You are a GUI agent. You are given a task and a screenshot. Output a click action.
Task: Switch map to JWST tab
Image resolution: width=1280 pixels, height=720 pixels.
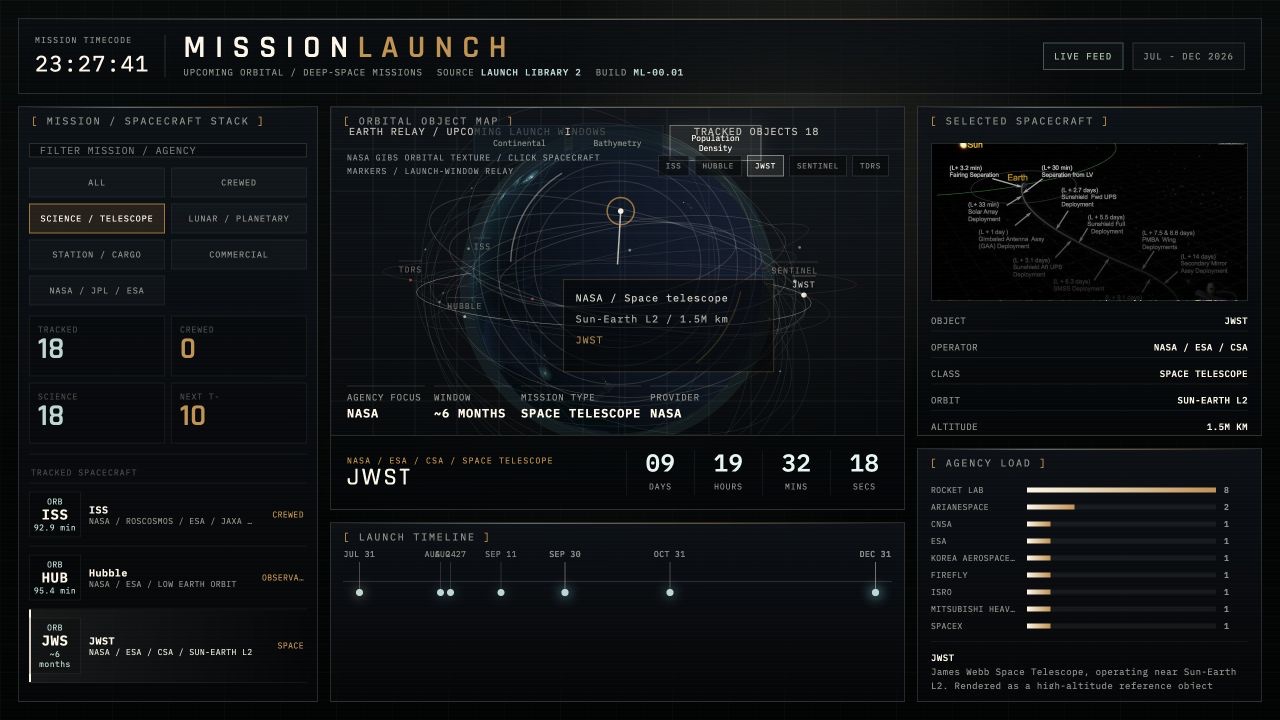pos(765,166)
